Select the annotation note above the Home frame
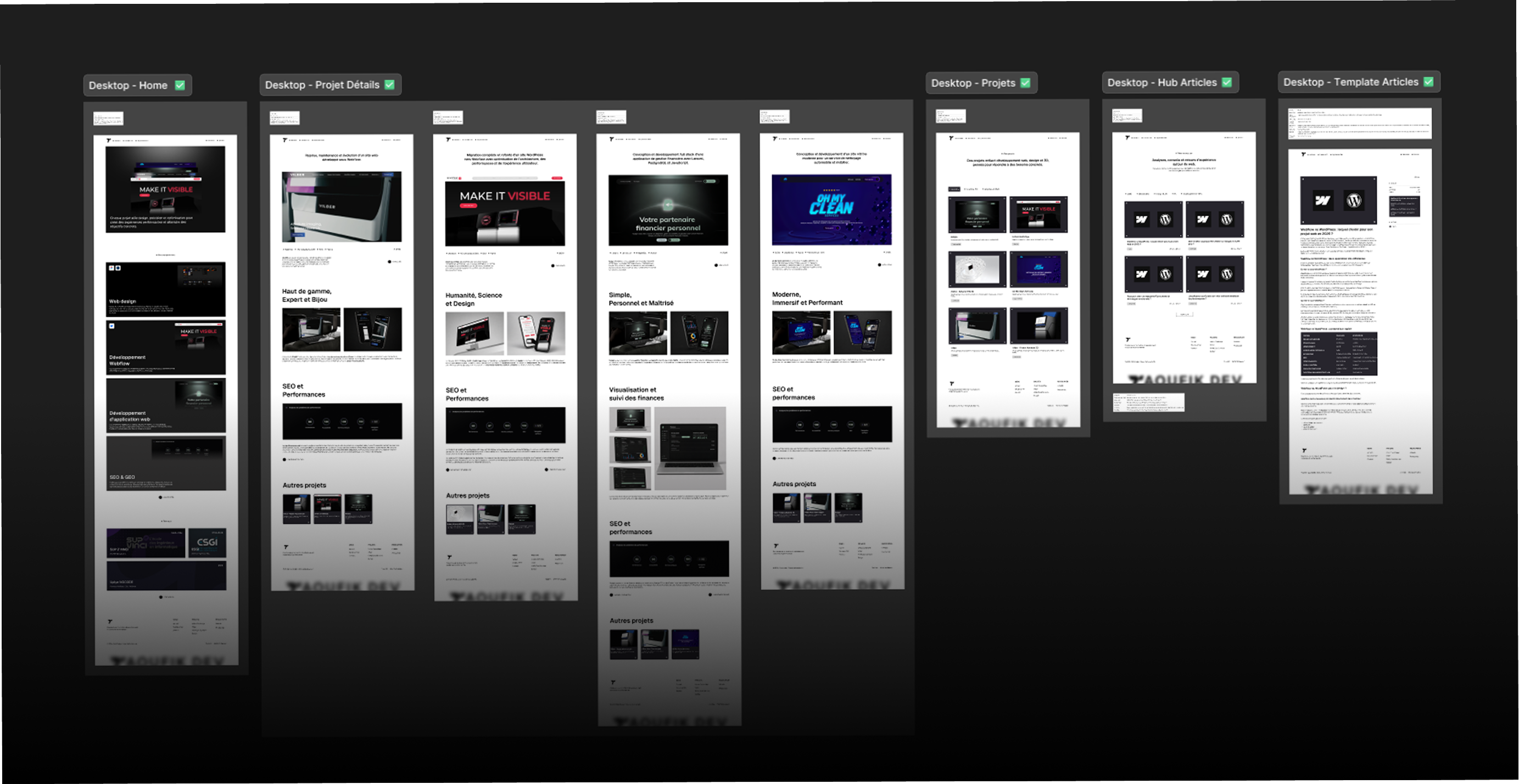This screenshot has height=784, width=1519. (x=109, y=119)
